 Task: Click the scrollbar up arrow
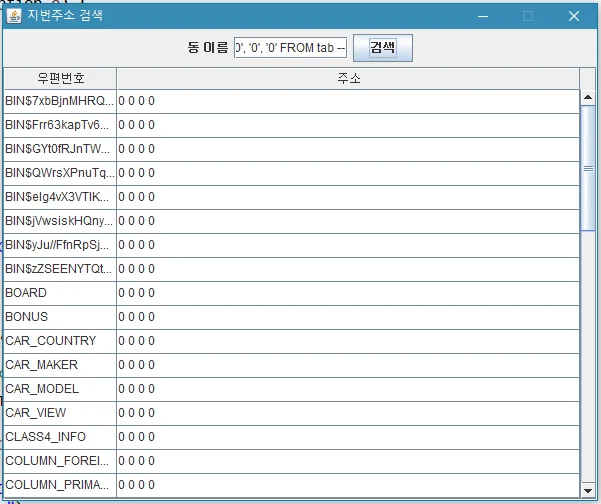[x=588, y=97]
